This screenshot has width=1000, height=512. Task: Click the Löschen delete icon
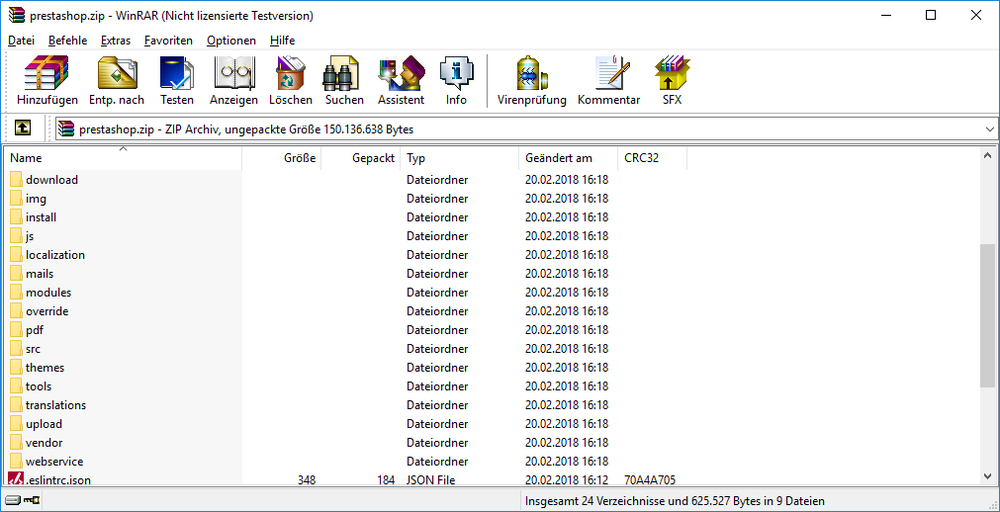point(291,80)
